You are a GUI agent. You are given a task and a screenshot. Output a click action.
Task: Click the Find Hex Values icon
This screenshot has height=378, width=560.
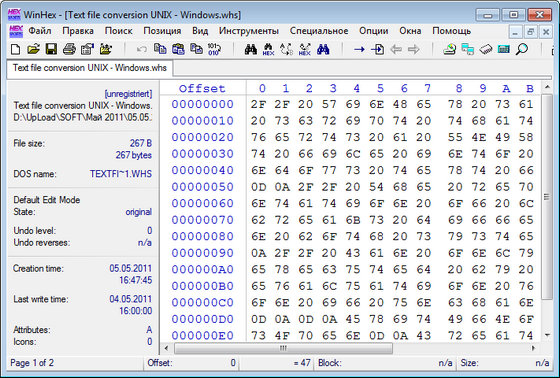click(268, 49)
